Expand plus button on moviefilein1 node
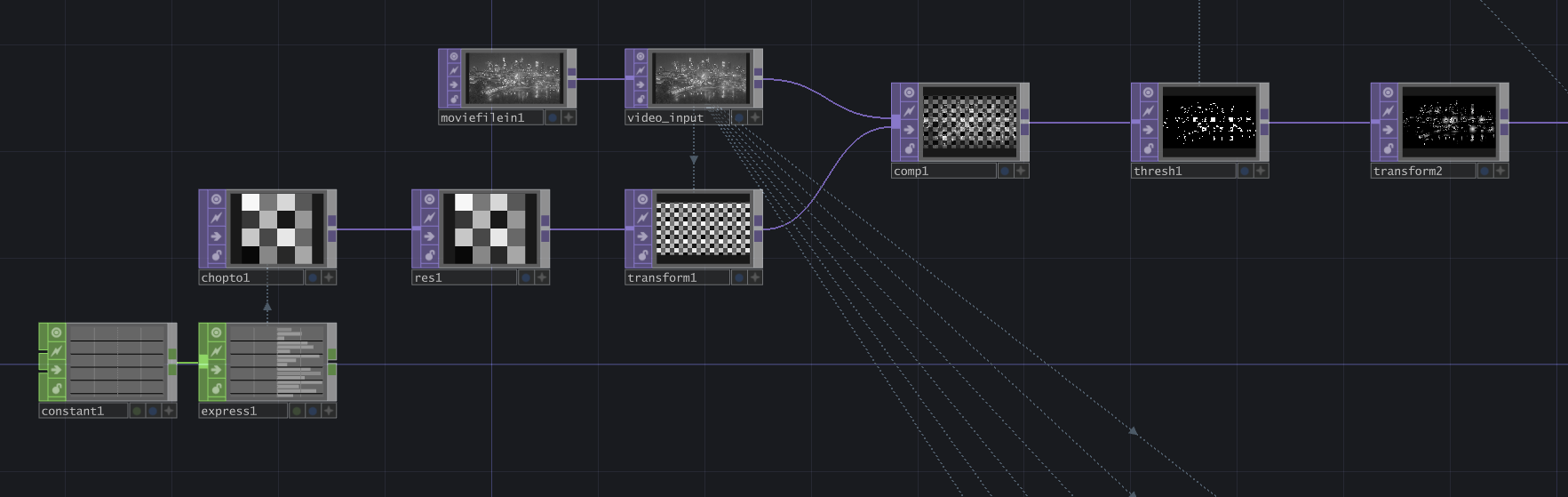Screen dimensions: 1568x497 pyautogui.click(x=569, y=117)
